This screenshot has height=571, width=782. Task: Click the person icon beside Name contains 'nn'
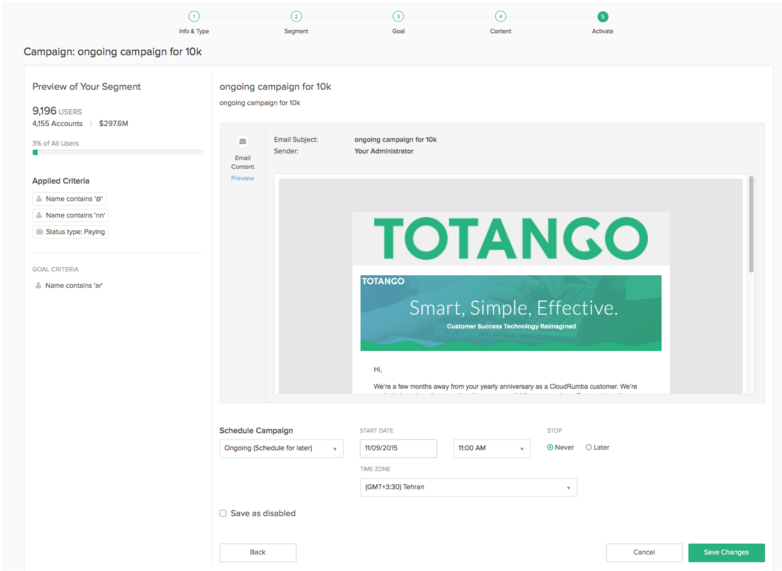coord(39,215)
